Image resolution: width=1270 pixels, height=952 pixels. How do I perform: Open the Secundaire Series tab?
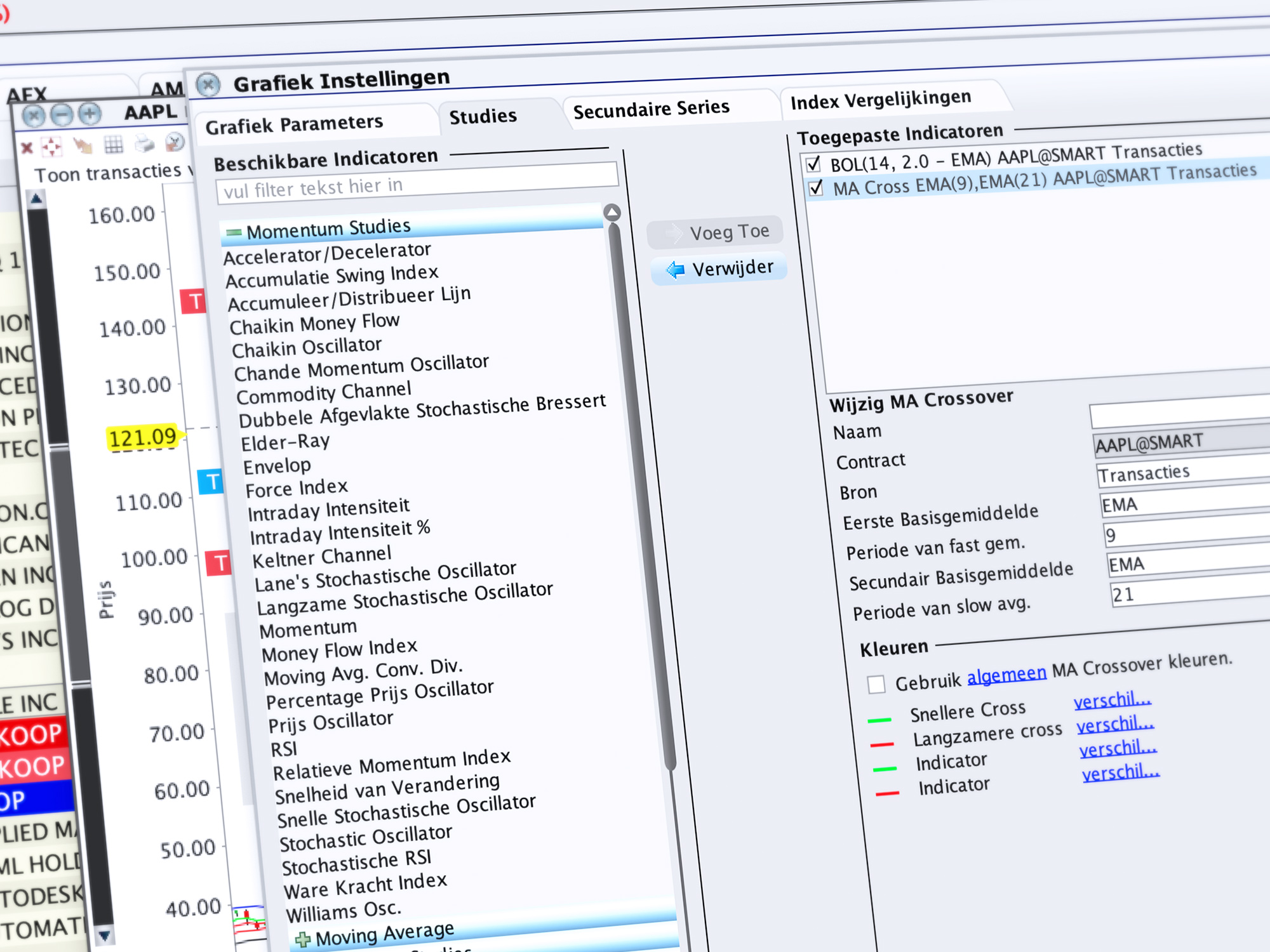click(x=651, y=109)
